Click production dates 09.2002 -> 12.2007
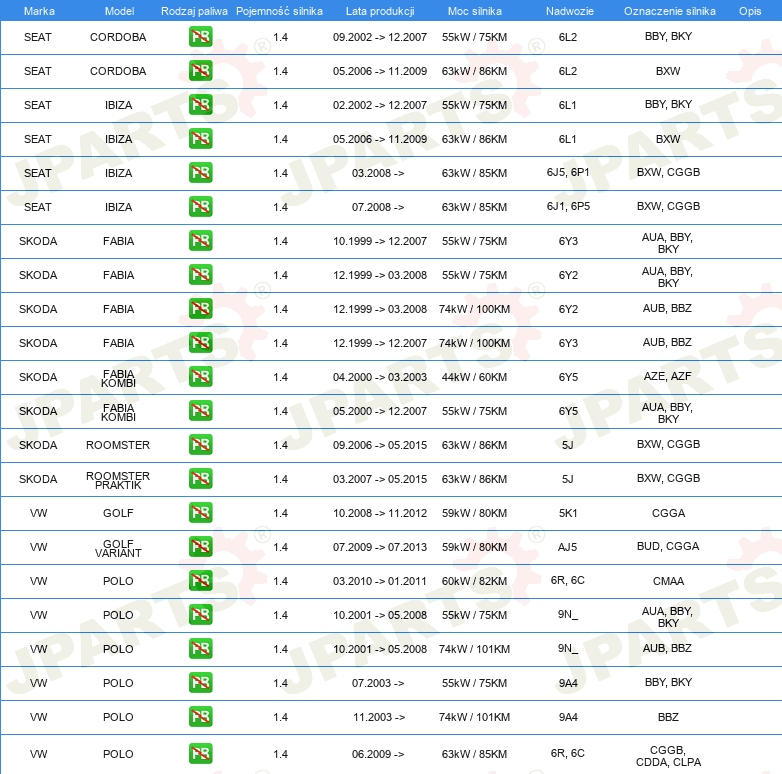Screen dimensions: 782x774 [380, 37]
